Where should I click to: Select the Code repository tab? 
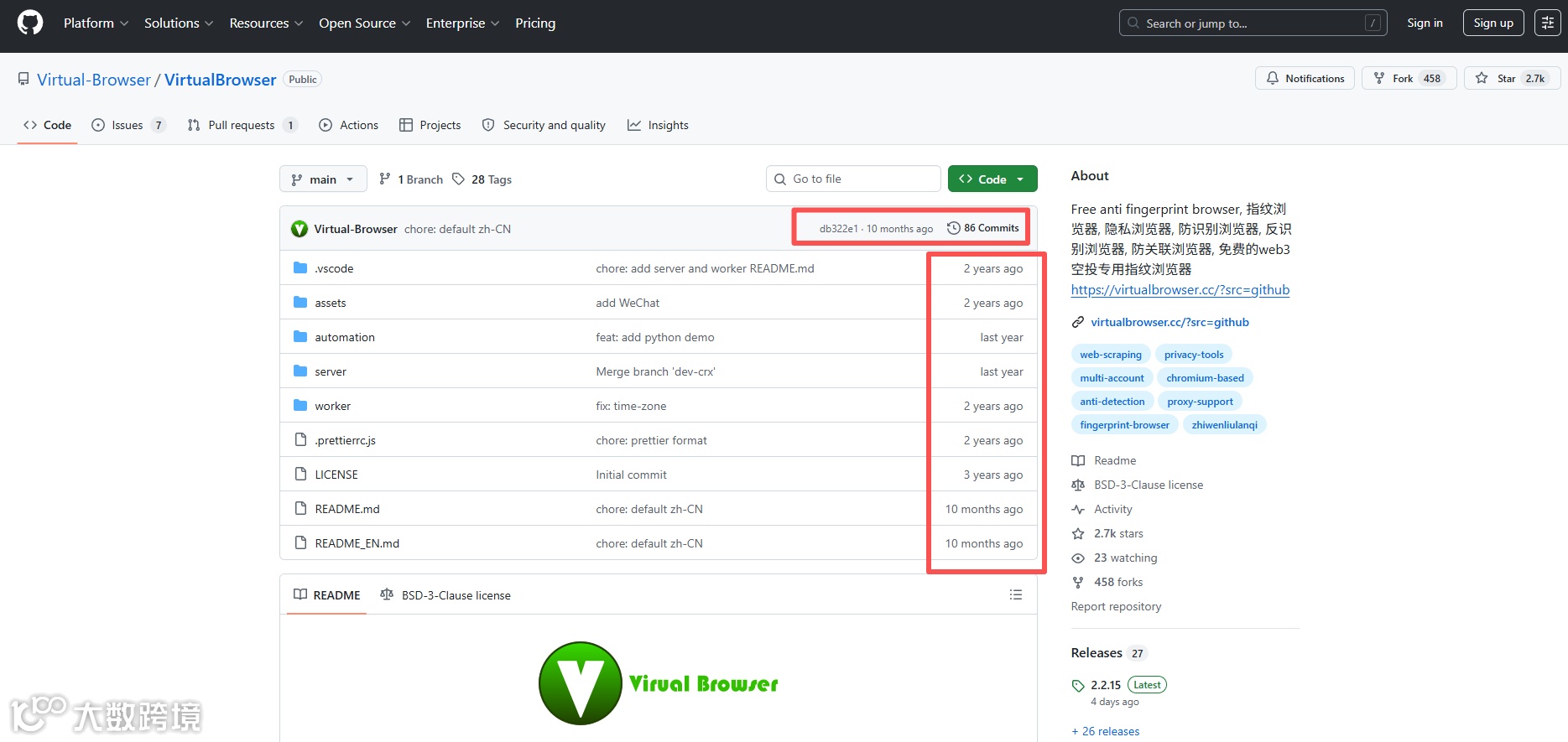(48, 125)
